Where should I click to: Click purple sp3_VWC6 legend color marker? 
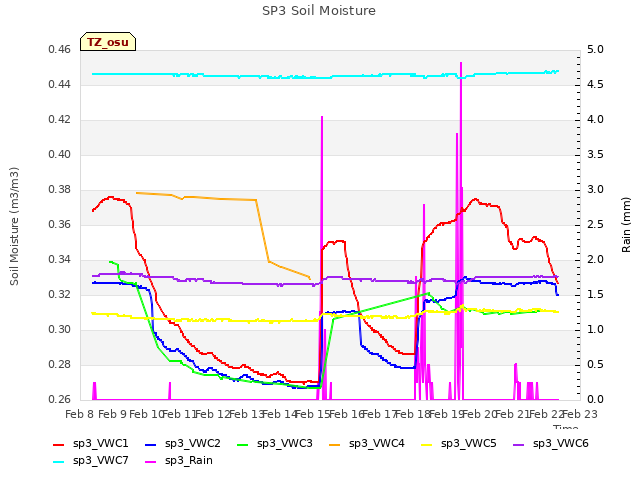point(519,444)
